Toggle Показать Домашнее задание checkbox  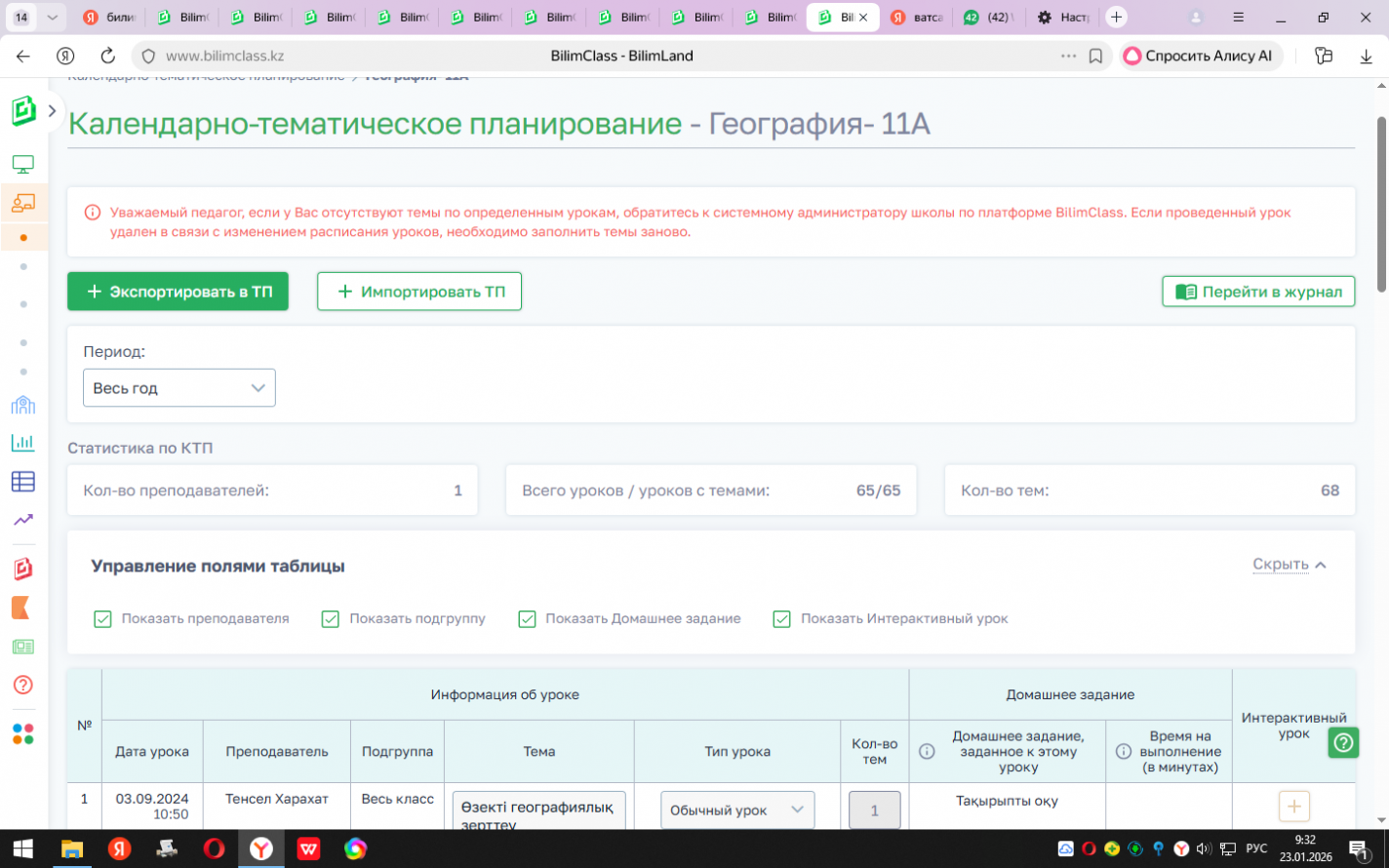[x=527, y=619]
